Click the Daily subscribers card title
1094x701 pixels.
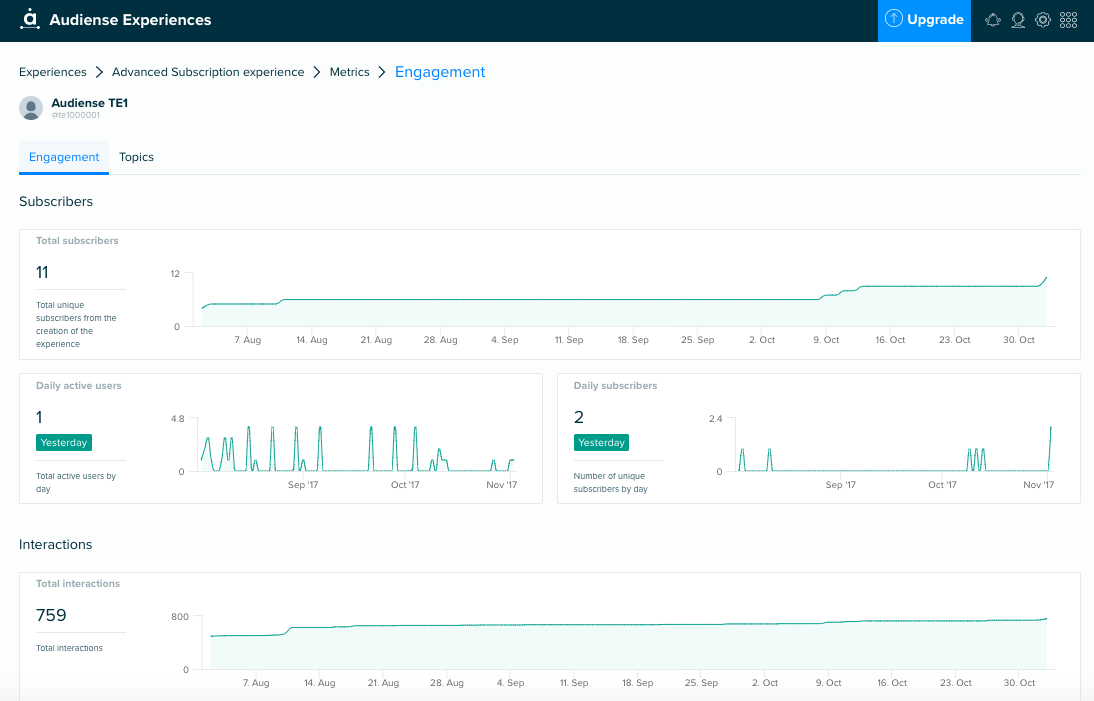point(615,386)
